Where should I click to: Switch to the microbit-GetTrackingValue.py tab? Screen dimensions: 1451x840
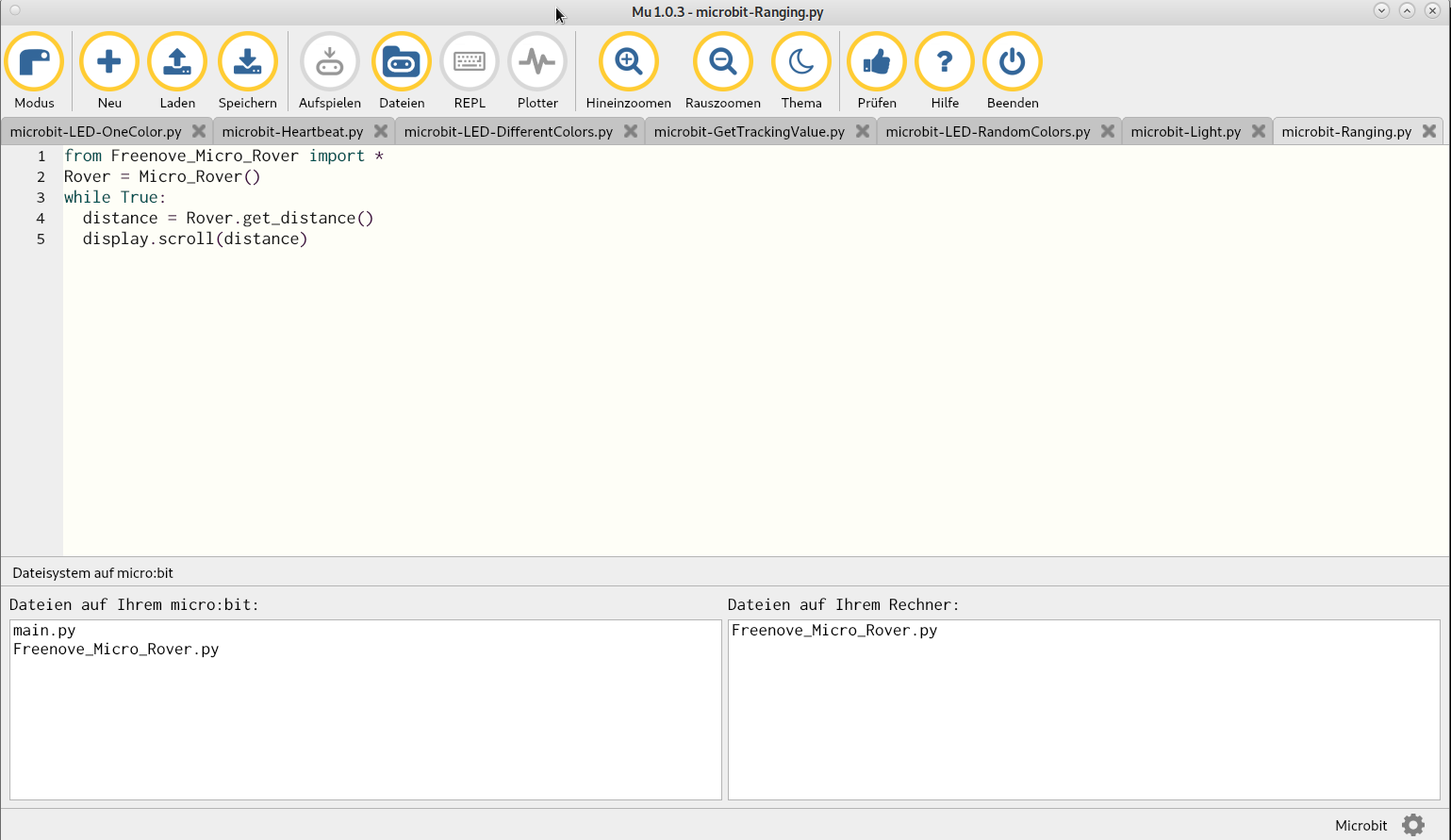tap(749, 132)
